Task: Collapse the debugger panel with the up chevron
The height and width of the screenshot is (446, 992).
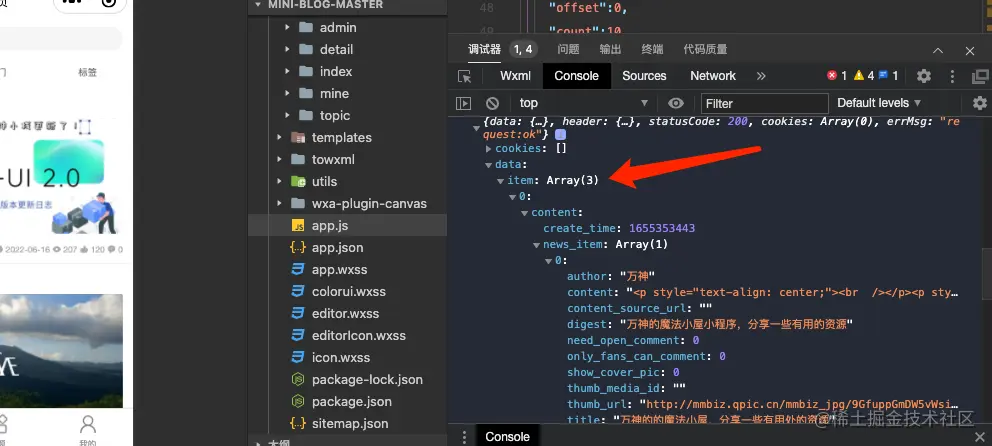Action: click(x=938, y=51)
